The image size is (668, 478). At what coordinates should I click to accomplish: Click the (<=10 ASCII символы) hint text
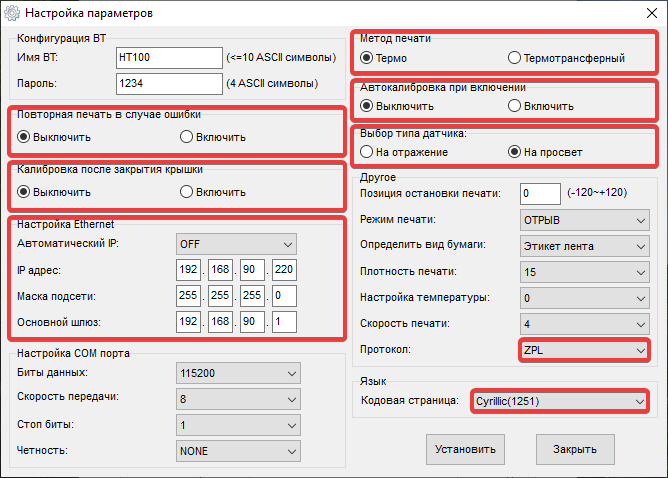[x=281, y=57]
